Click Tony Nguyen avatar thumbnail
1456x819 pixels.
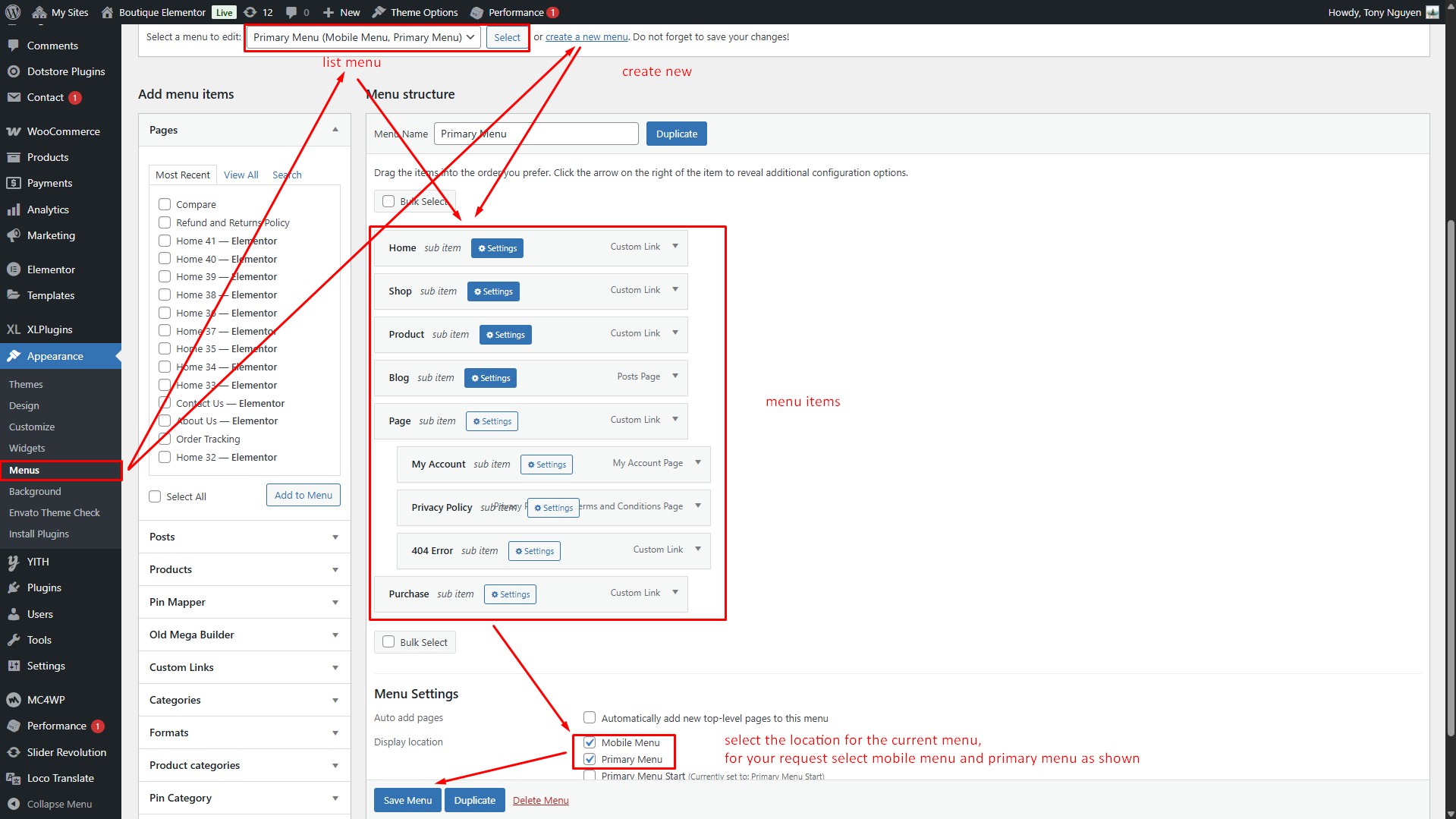click(x=1432, y=12)
